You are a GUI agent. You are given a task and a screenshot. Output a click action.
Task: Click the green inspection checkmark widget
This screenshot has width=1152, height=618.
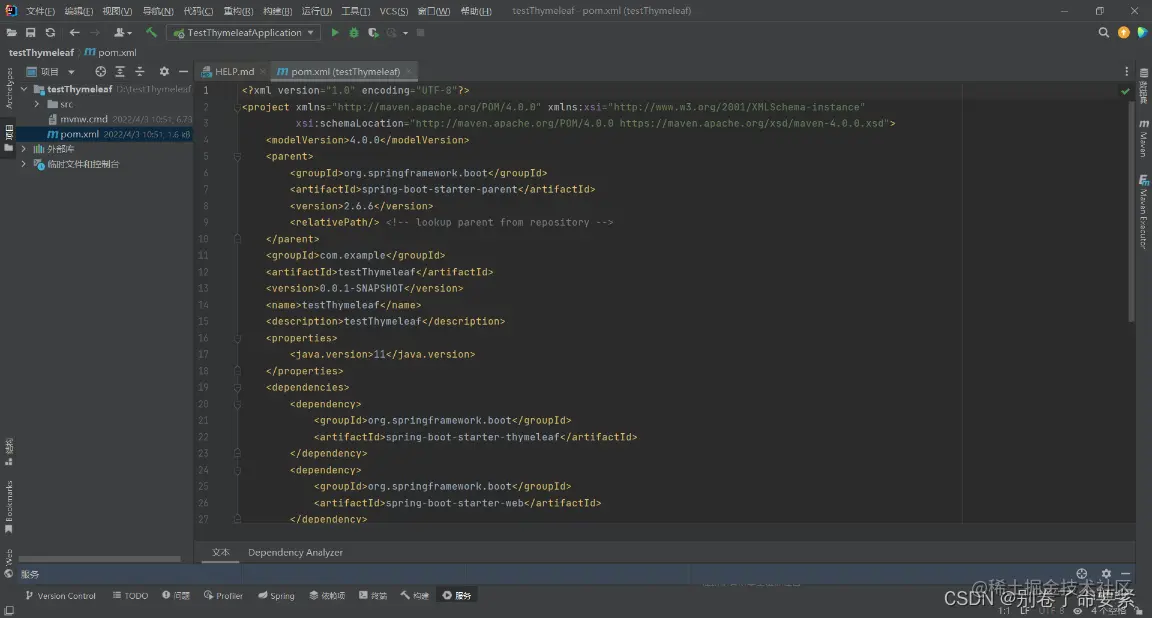click(x=1125, y=91)
